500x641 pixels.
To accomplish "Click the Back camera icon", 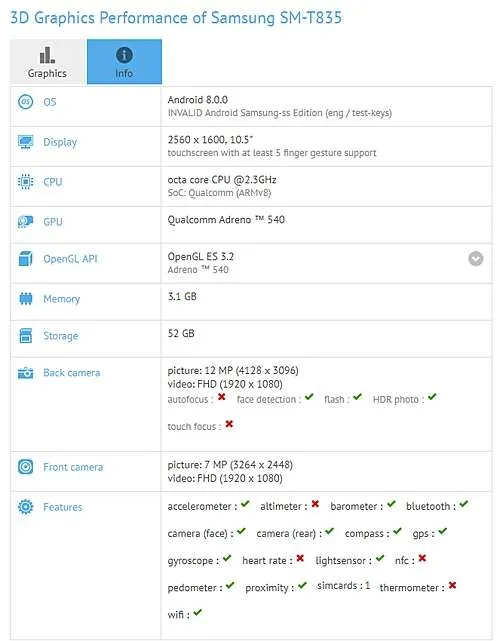I will point(25,373).
